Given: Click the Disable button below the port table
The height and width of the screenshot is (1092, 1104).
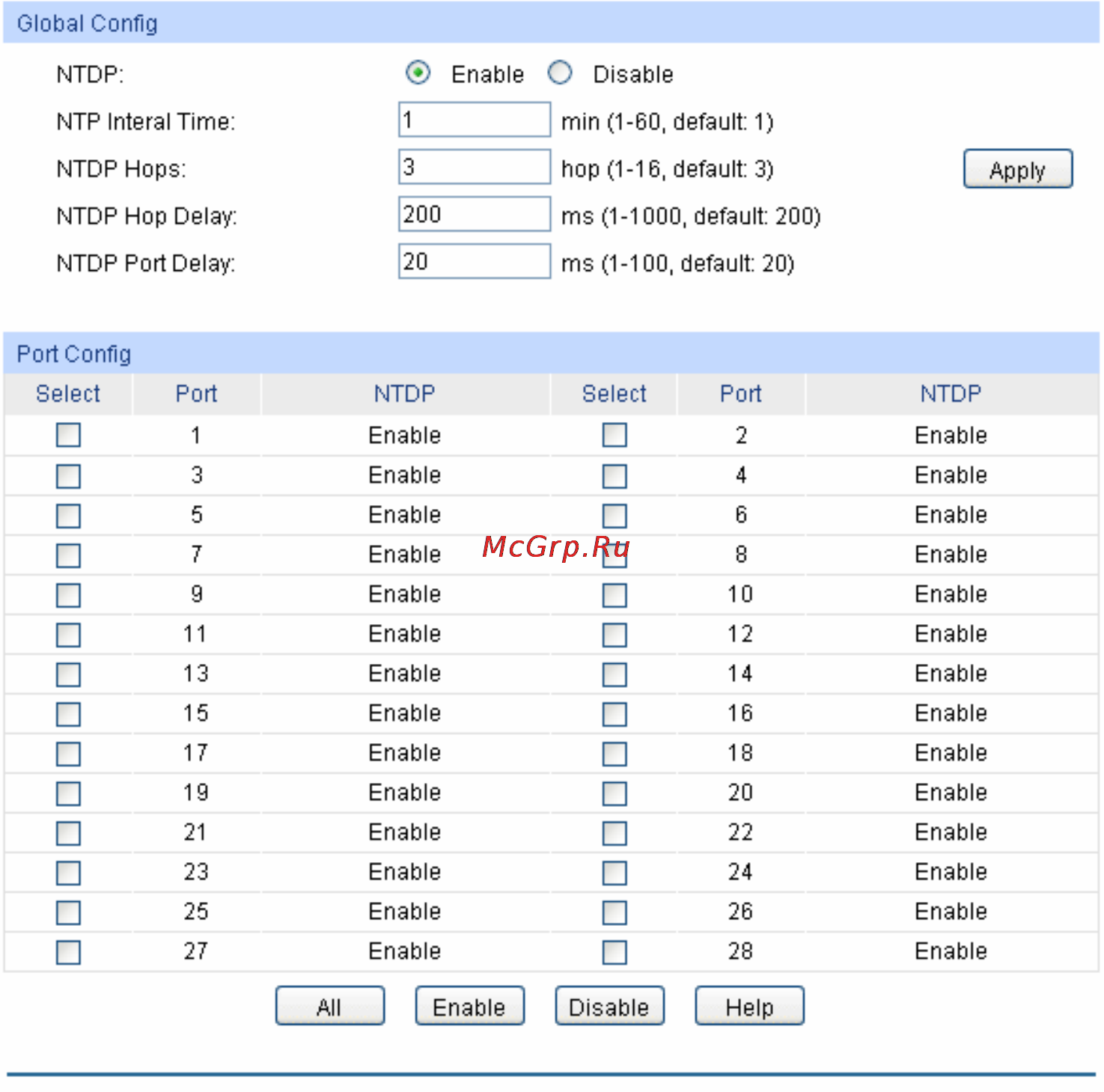Looking at the screenshot, I should tap(610, 1006).
